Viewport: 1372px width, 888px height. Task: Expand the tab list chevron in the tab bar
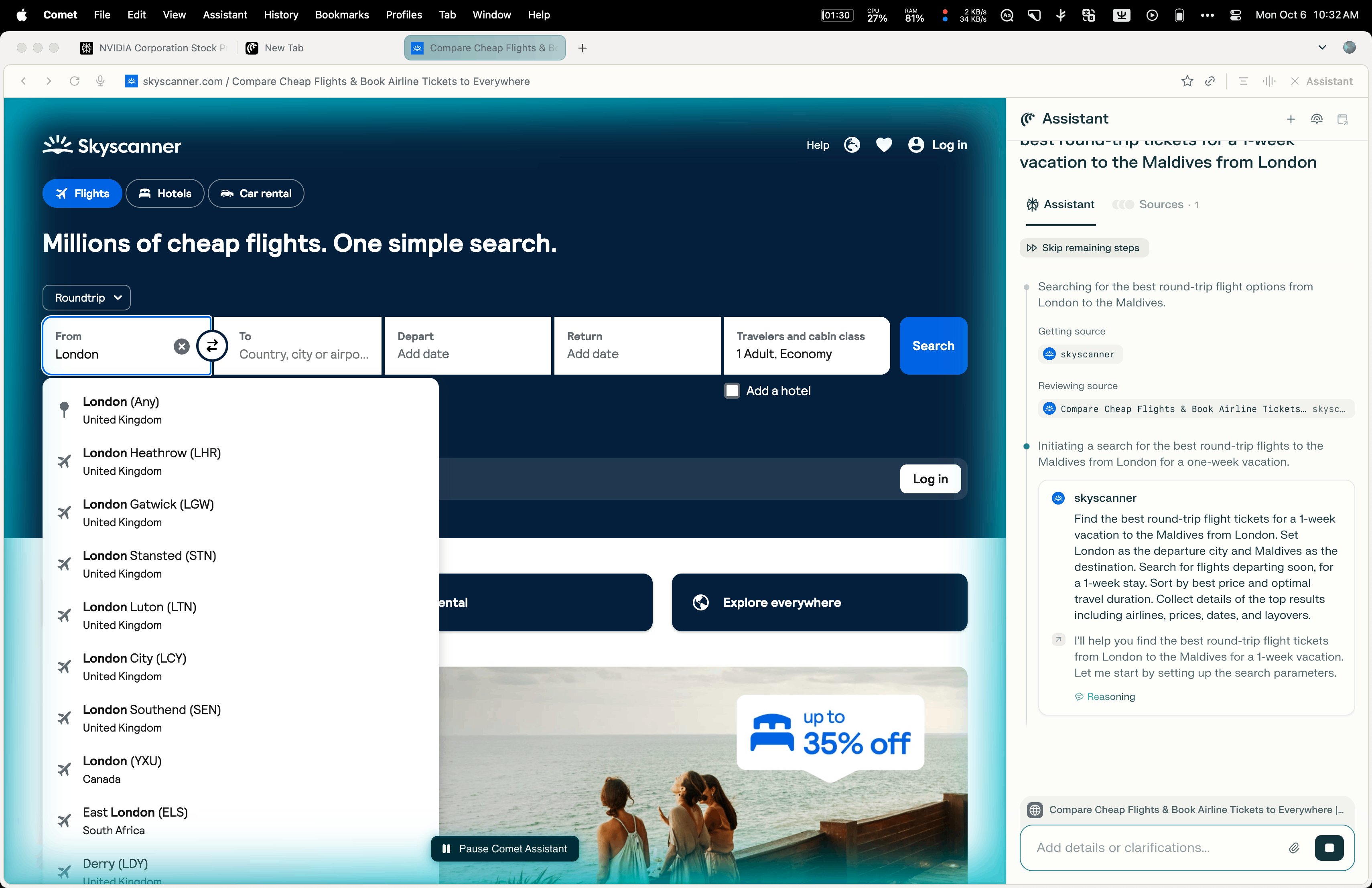point(1322,48)
